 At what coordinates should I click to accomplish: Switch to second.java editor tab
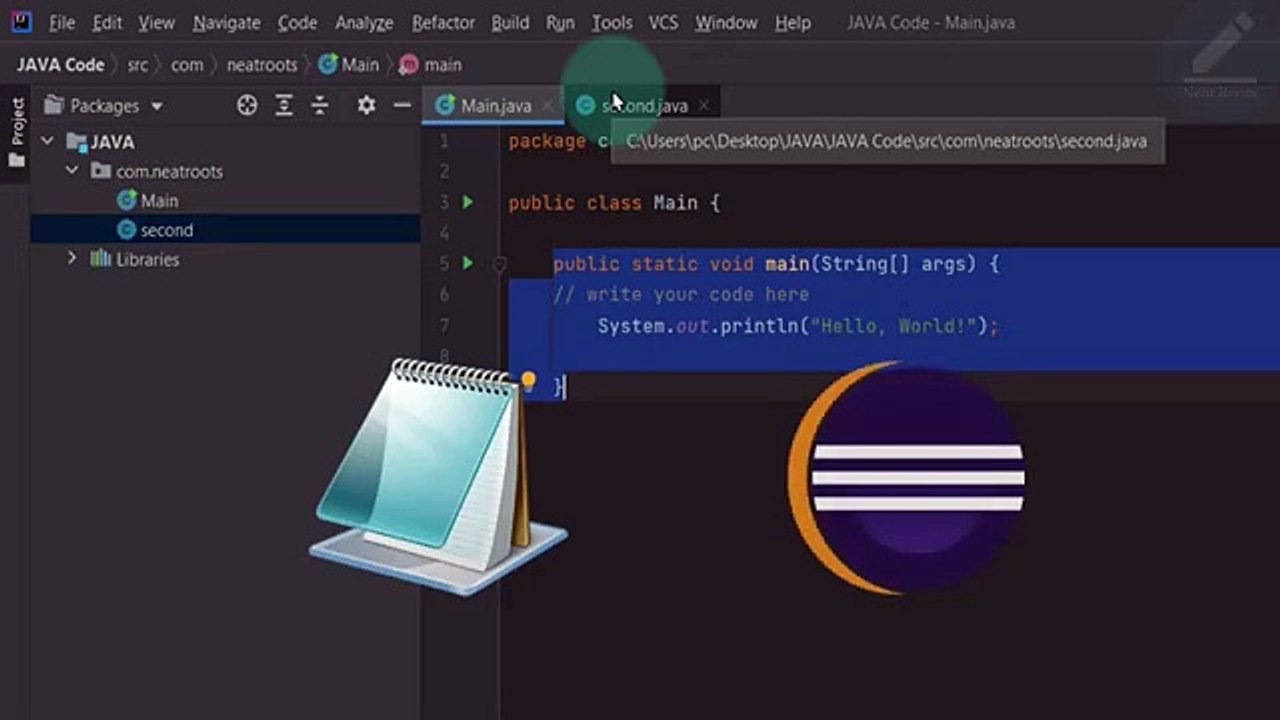[x=644, y=106]
